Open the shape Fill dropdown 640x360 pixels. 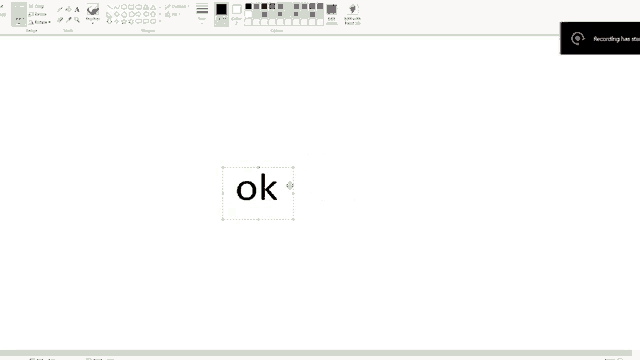173,14
